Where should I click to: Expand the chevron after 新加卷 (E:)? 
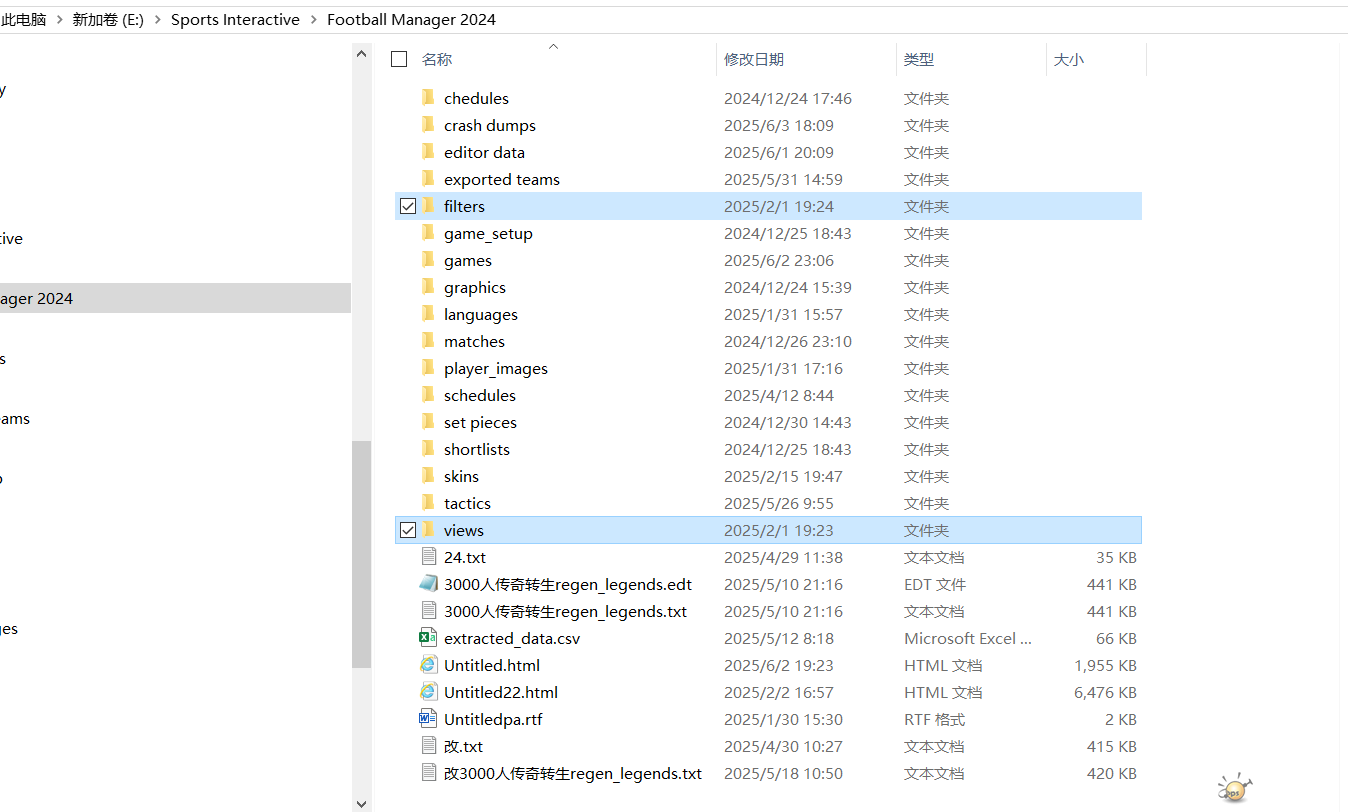coord(158,19)
